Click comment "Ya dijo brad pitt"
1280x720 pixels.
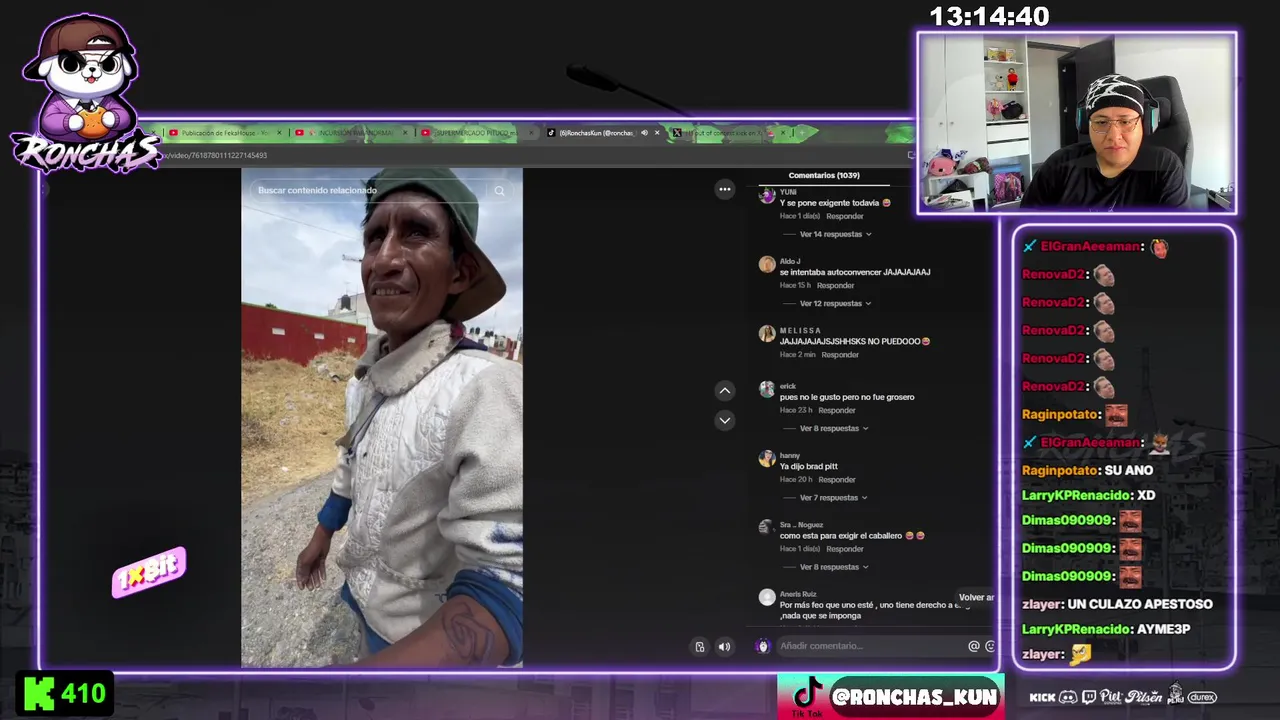pos(809,466)
